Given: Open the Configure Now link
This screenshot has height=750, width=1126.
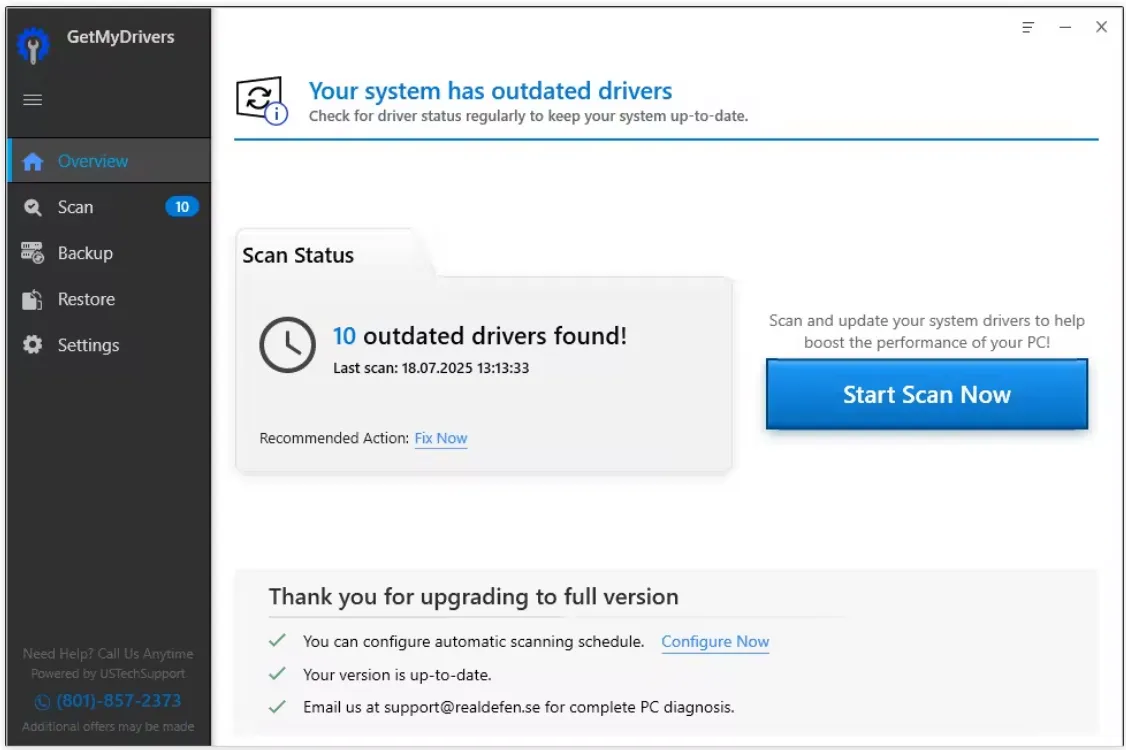Looking at the screenshot, I should pos(715,642).
